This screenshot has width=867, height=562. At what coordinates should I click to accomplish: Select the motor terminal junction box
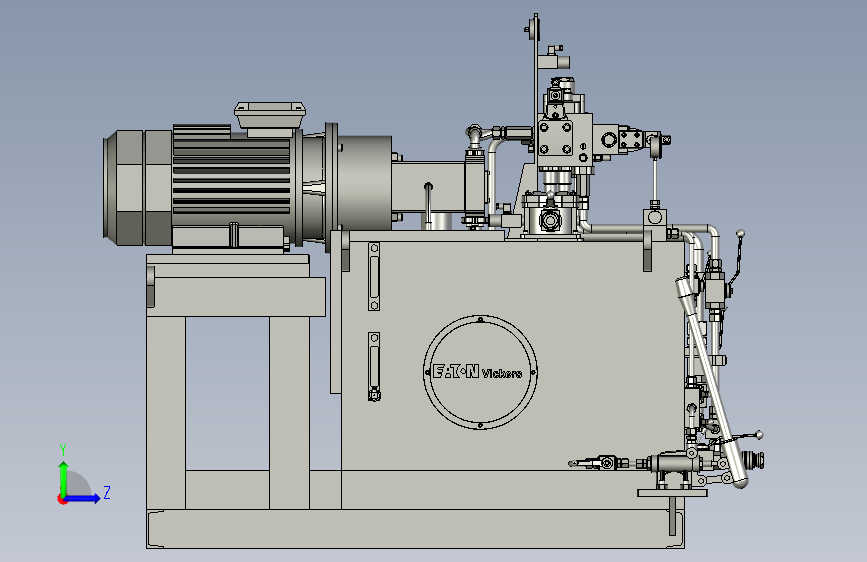pos(270,118)
